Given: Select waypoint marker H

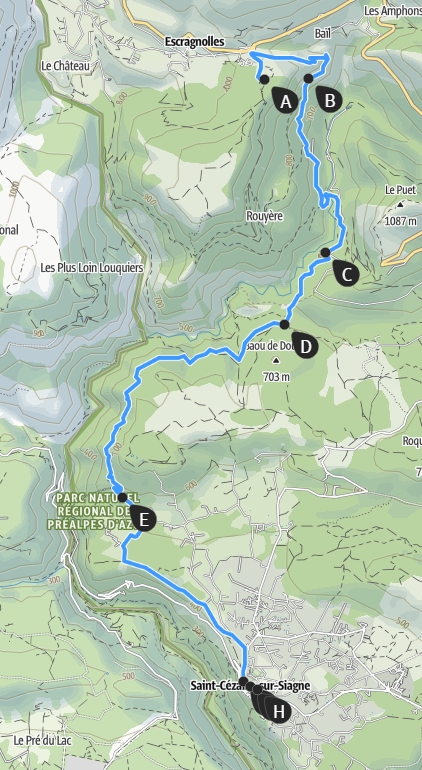Looking at the screenshot, I should pos(278,710).
